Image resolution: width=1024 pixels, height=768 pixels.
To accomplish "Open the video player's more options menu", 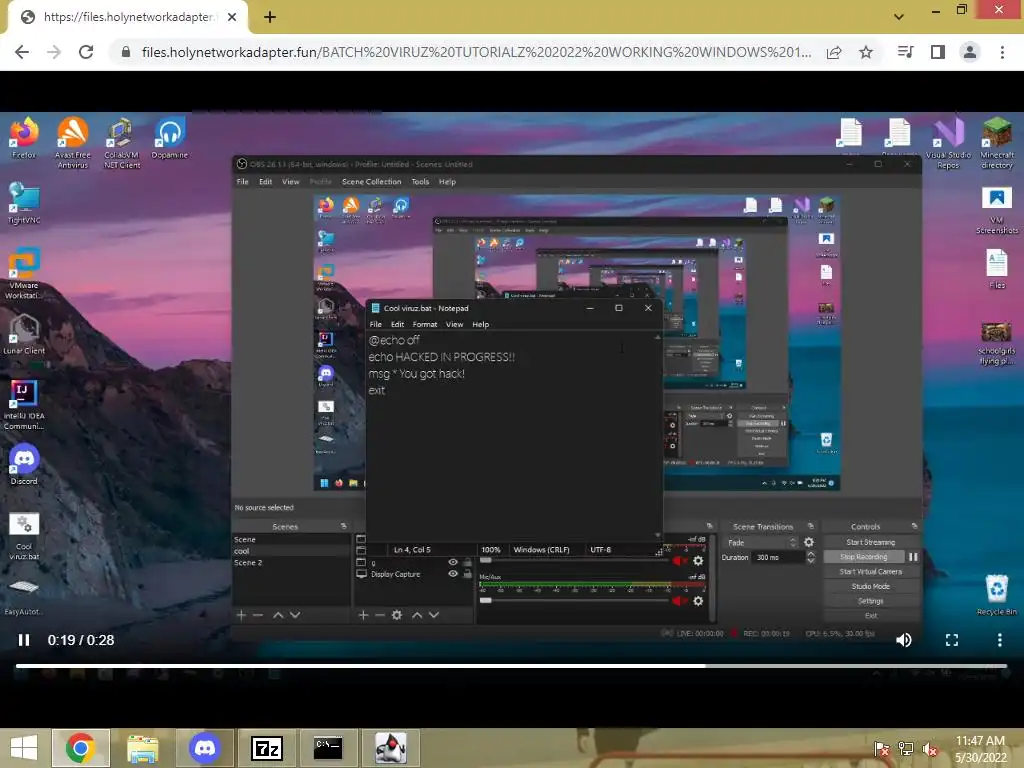I will (999, 640).
